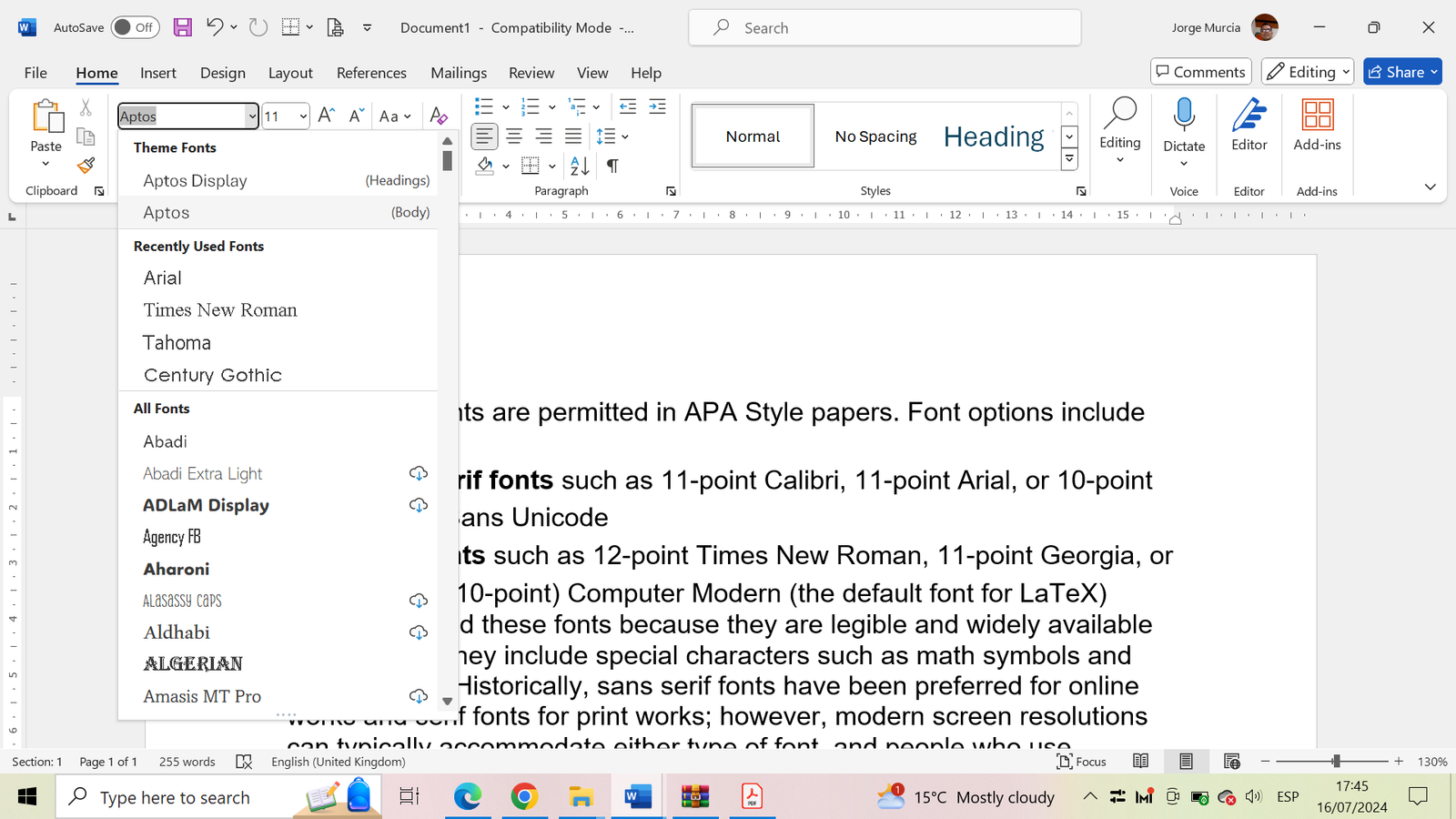
Task: Open bullets list dropdown arrow
Action: pos(506,107)
